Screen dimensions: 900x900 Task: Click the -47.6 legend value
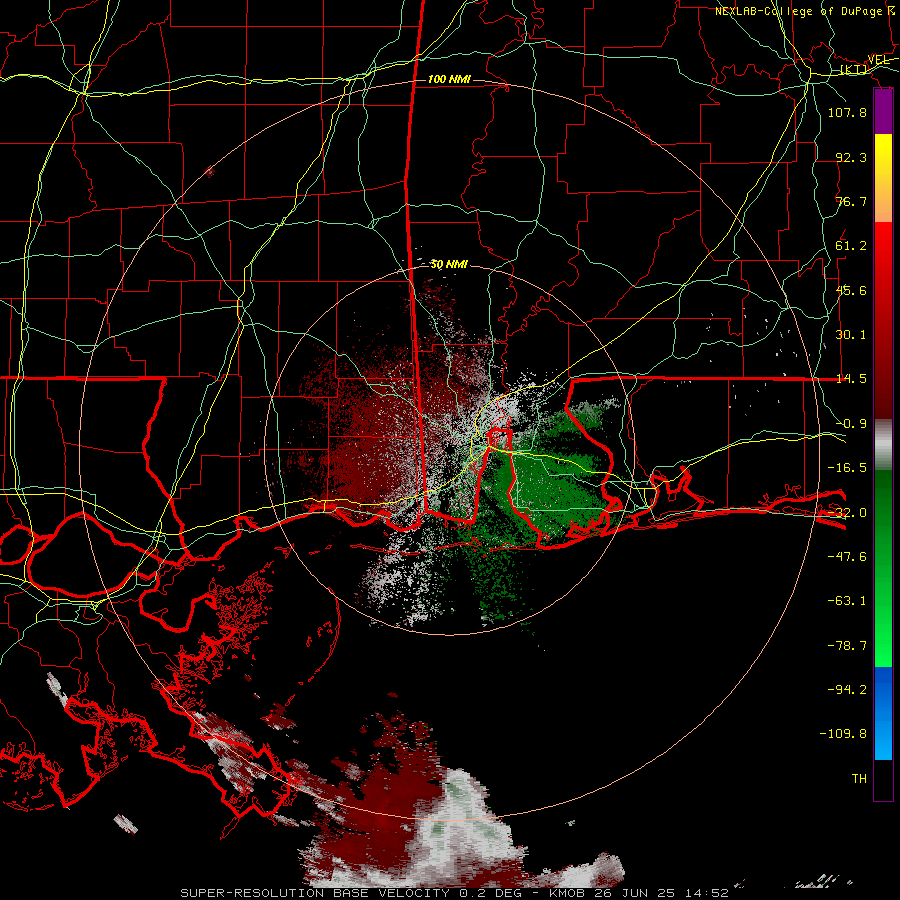pos(847,557)
